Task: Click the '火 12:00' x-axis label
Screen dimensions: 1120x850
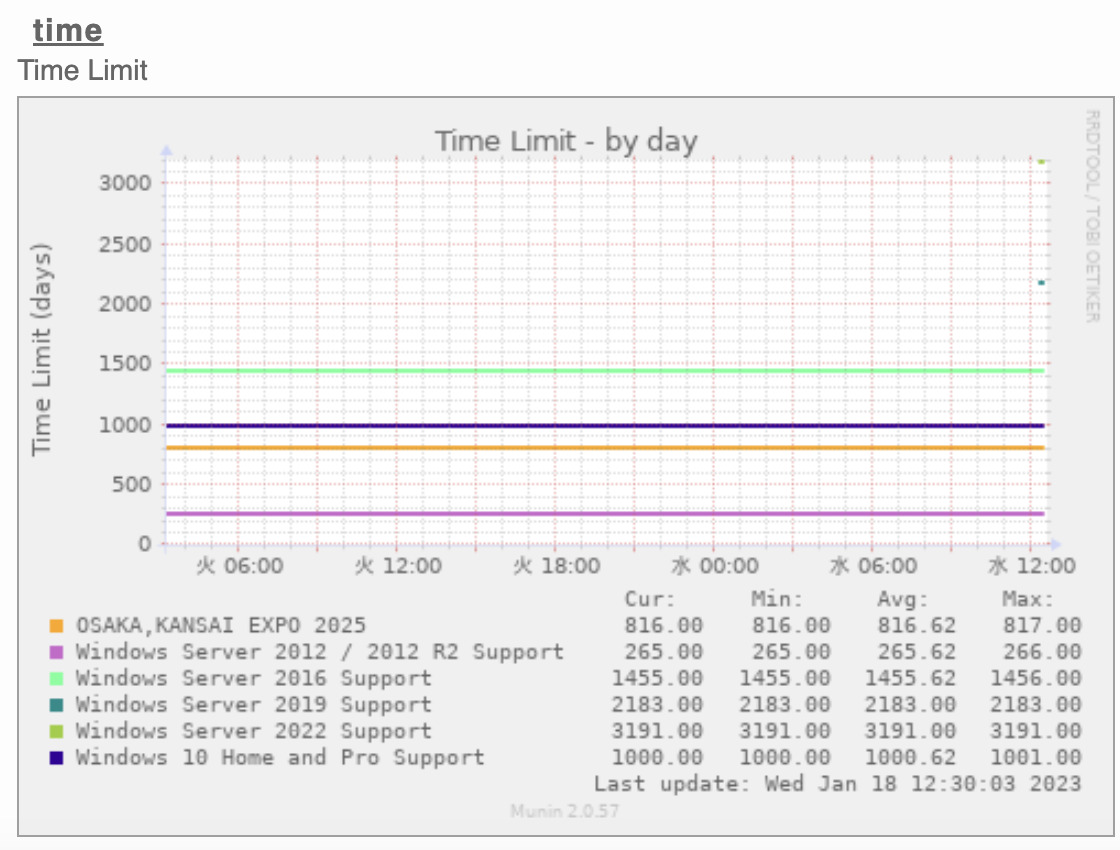Action: coord(398,566)
